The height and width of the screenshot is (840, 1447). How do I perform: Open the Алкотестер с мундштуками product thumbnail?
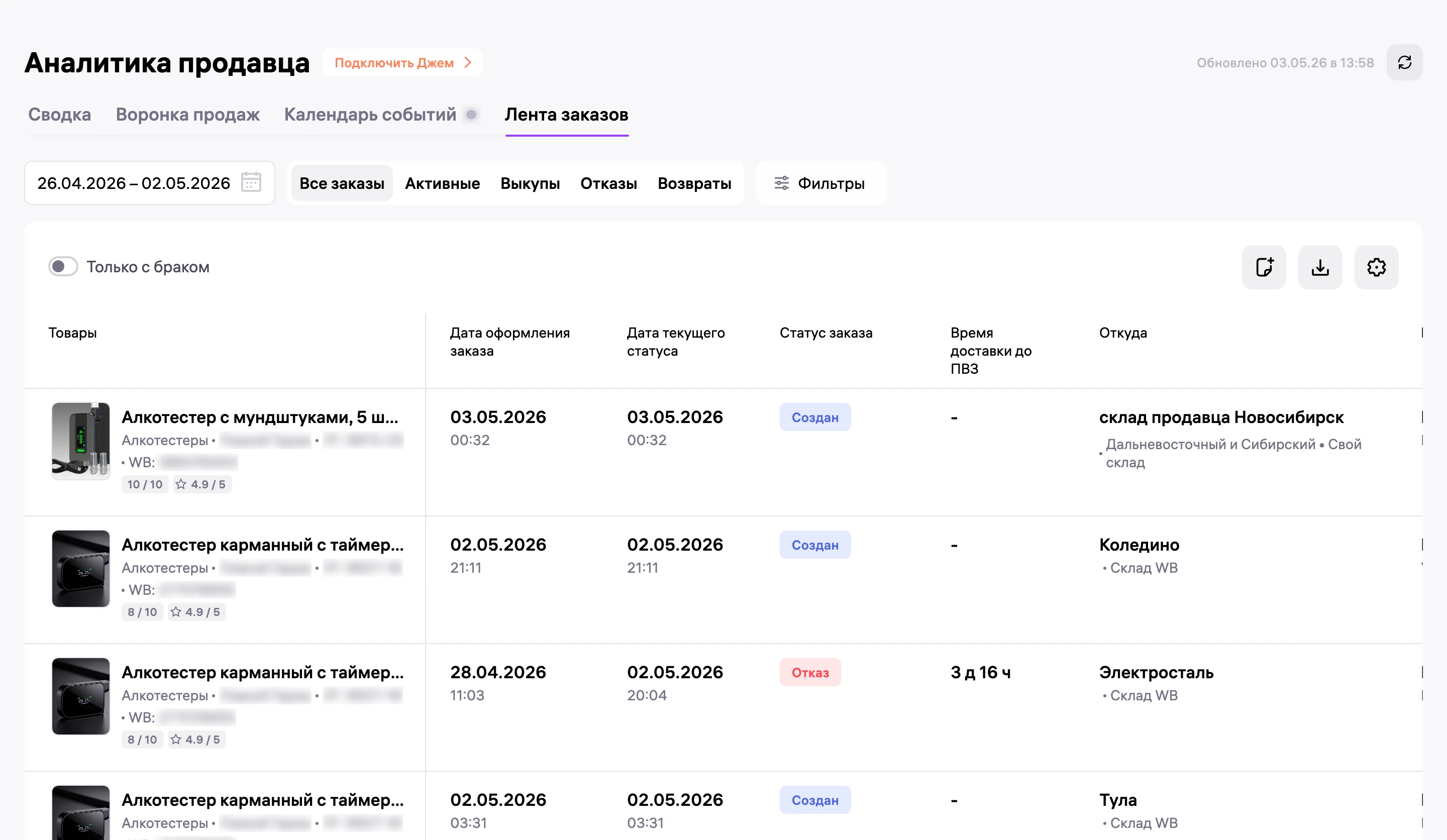pyautogui.click(x=81, y=441)
